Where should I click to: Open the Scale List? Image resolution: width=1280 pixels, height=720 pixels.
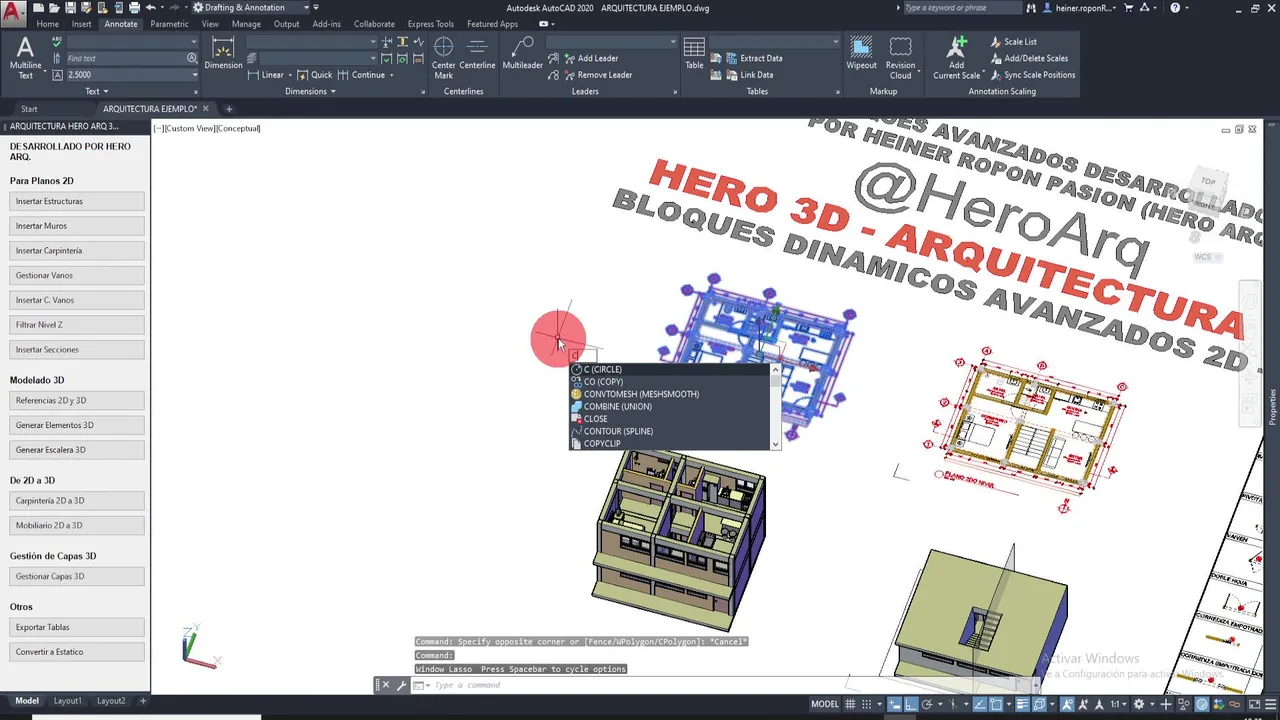click(1013, 42)
